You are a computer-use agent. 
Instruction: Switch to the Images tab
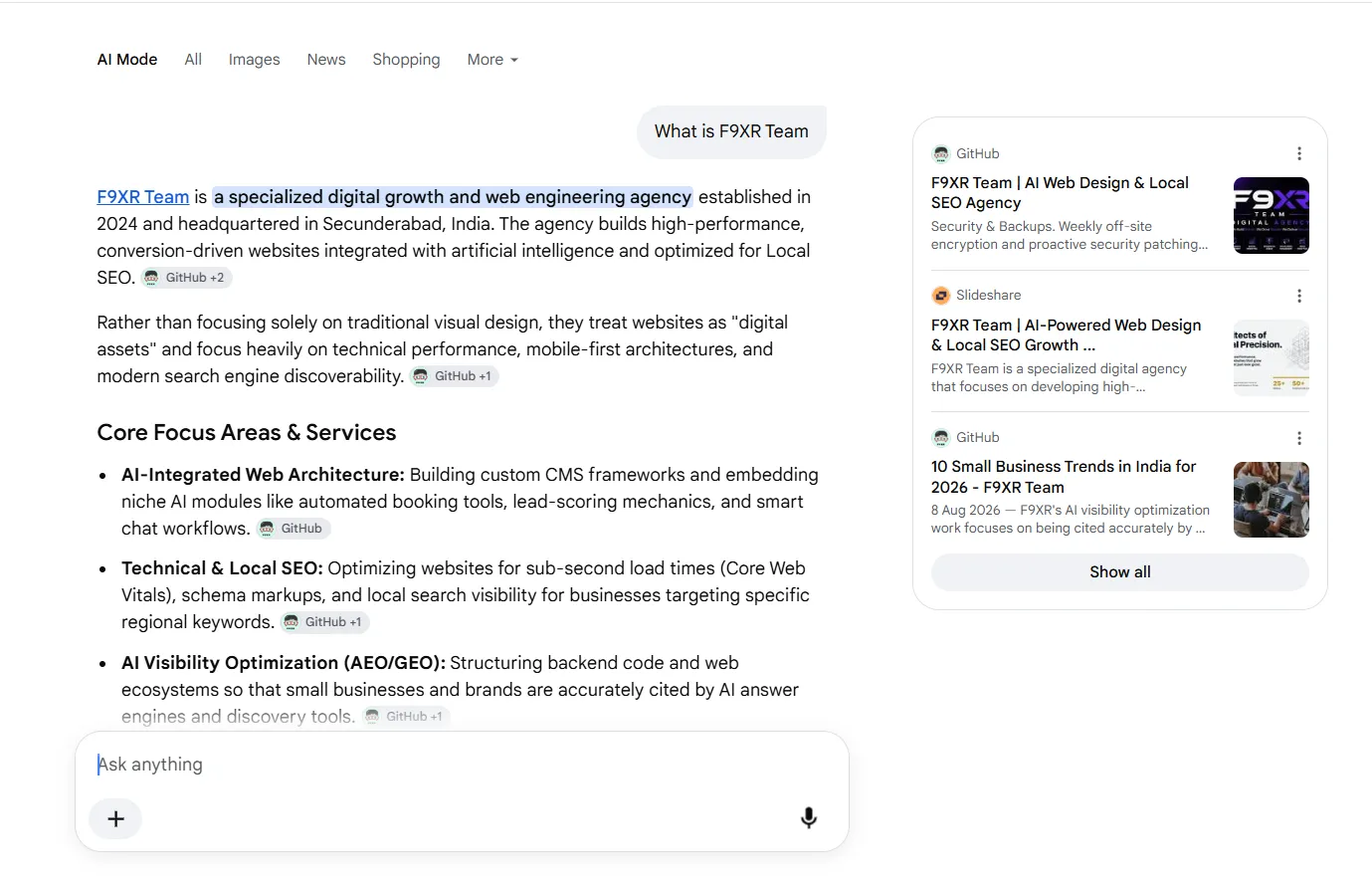[254, 60]
